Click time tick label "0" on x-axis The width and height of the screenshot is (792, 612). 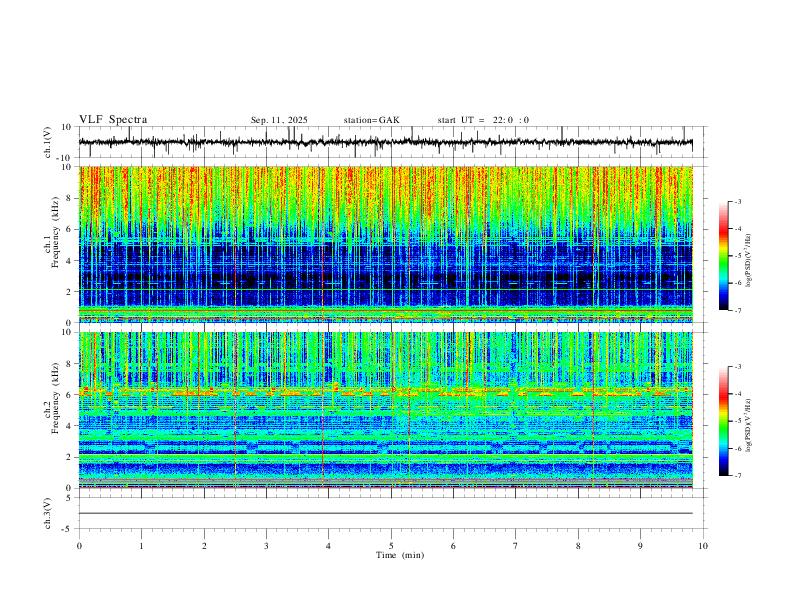click(x=79, y=546)
